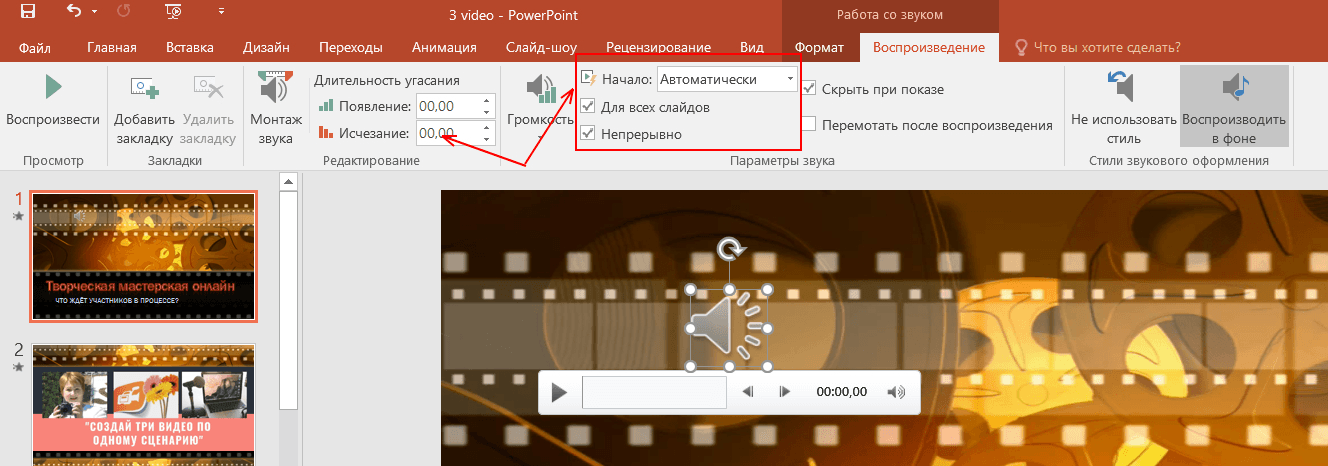This screenshot has height=466, width=1328.
Task: Open the Файл menu
Action: point(35,47)
